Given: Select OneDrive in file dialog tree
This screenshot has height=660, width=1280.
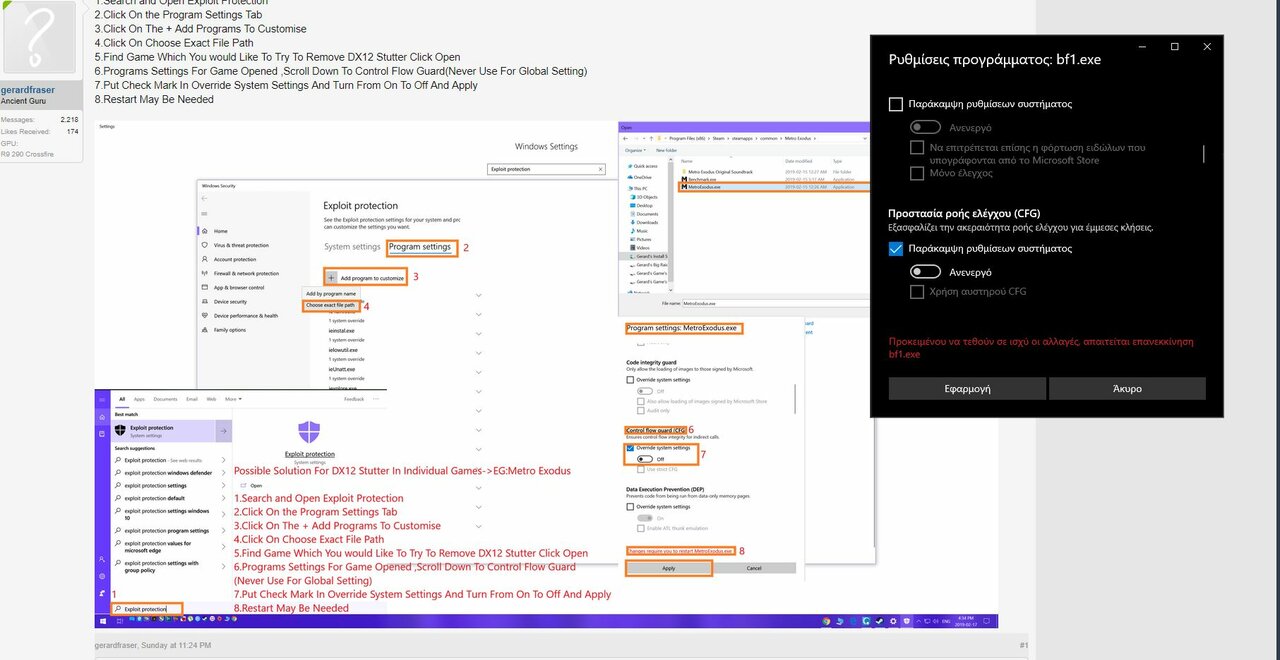Looking at the screenshot, I should click(x=641, y=177).
